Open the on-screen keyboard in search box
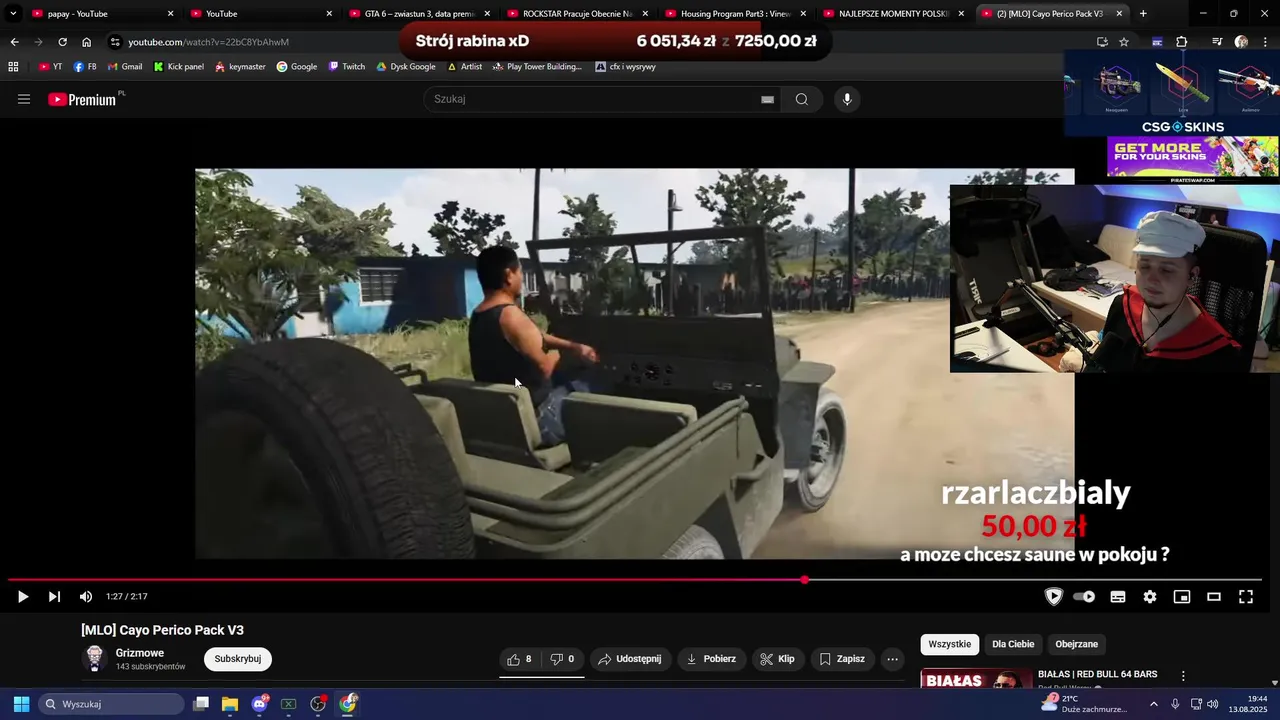 [x=767, y=99]
